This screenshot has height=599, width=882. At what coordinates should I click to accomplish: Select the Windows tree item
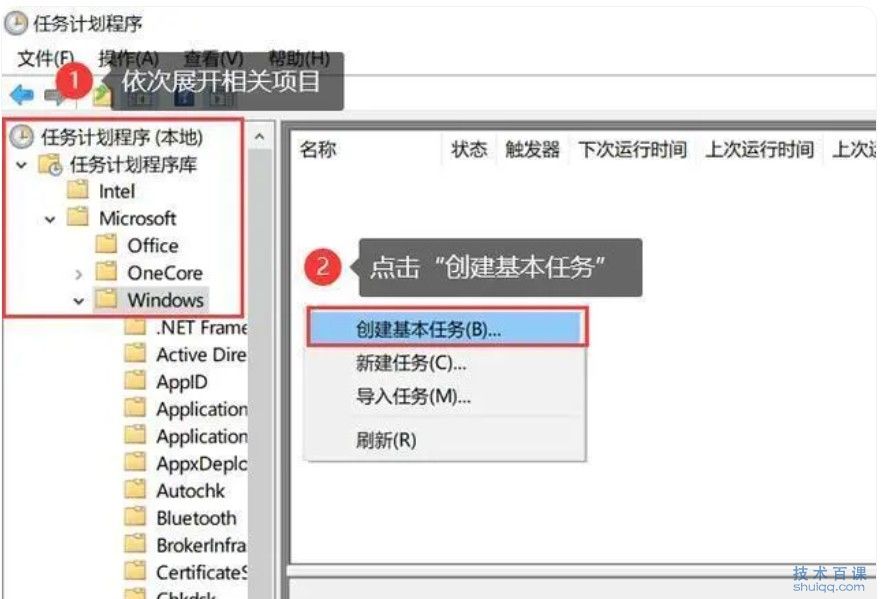(165, 300)
